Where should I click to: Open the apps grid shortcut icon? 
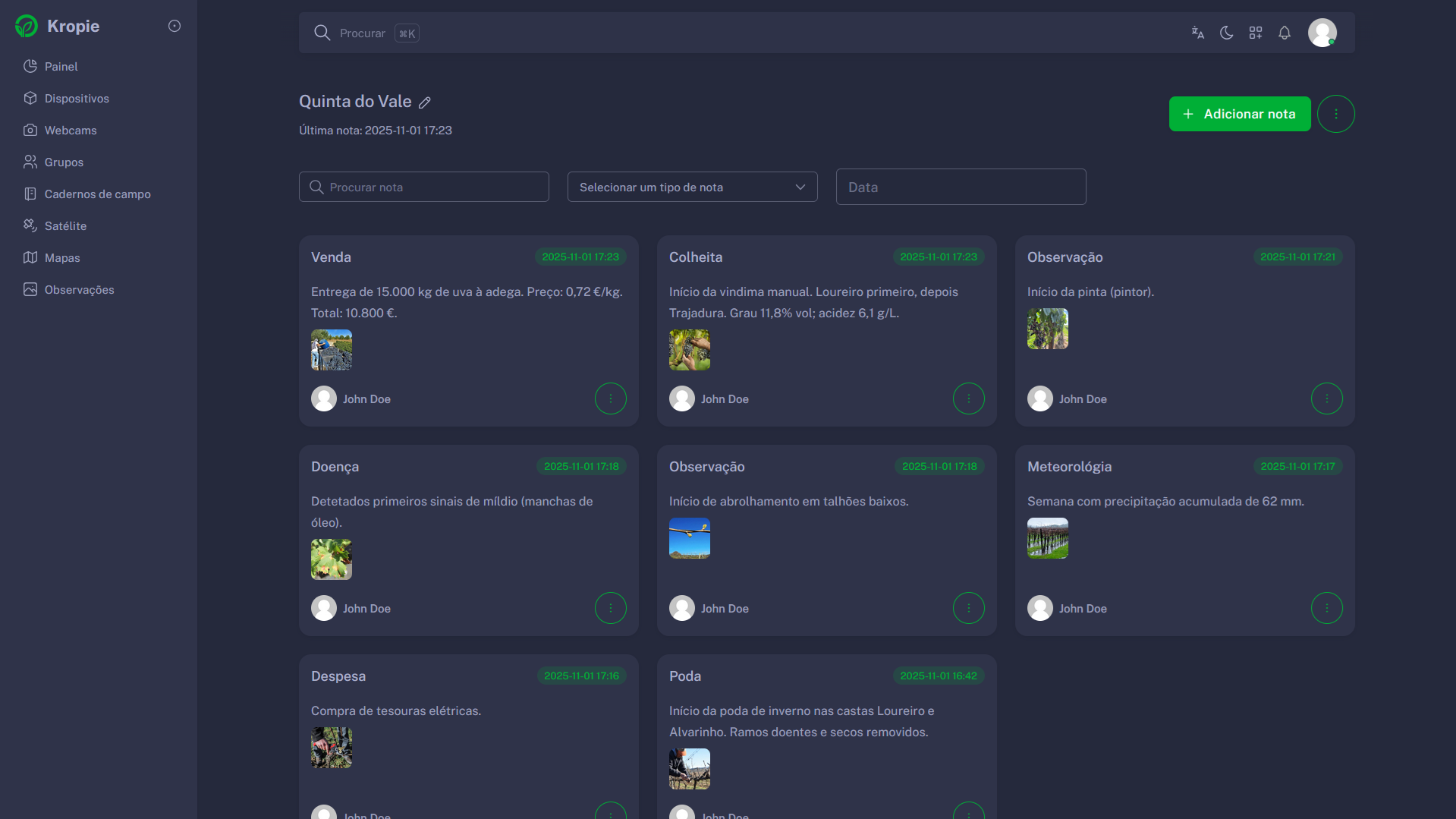(x=1255, y=33)
